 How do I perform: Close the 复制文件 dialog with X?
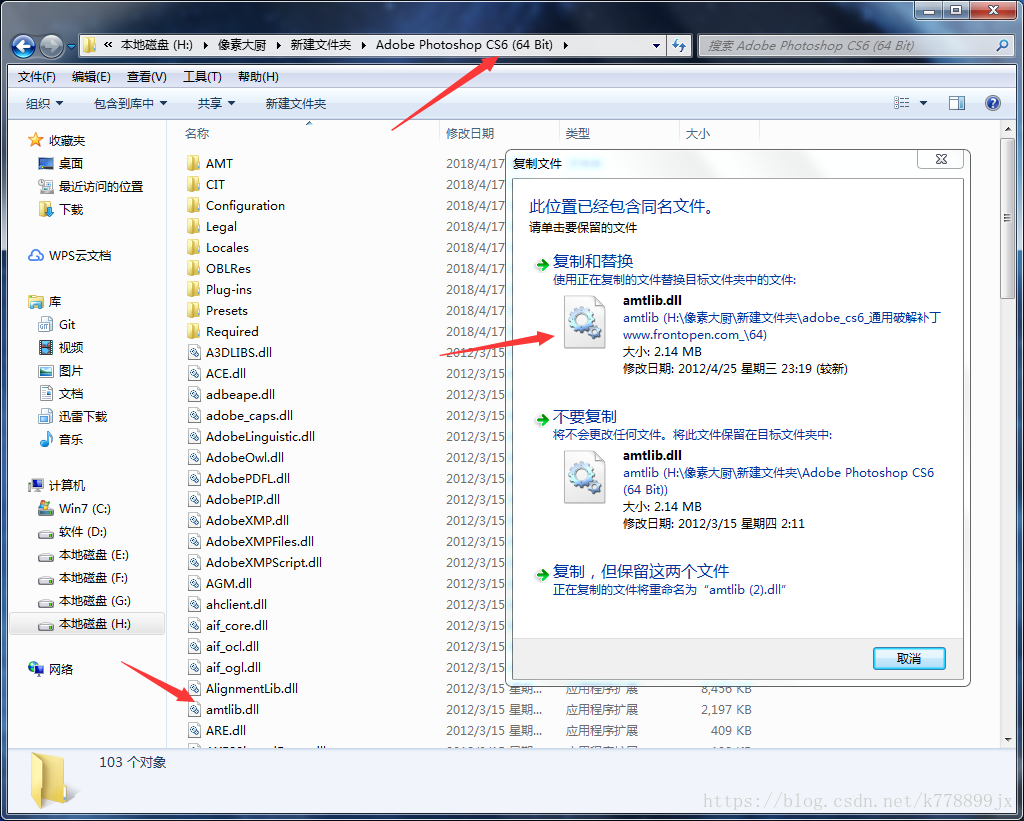tap(940, 159)
